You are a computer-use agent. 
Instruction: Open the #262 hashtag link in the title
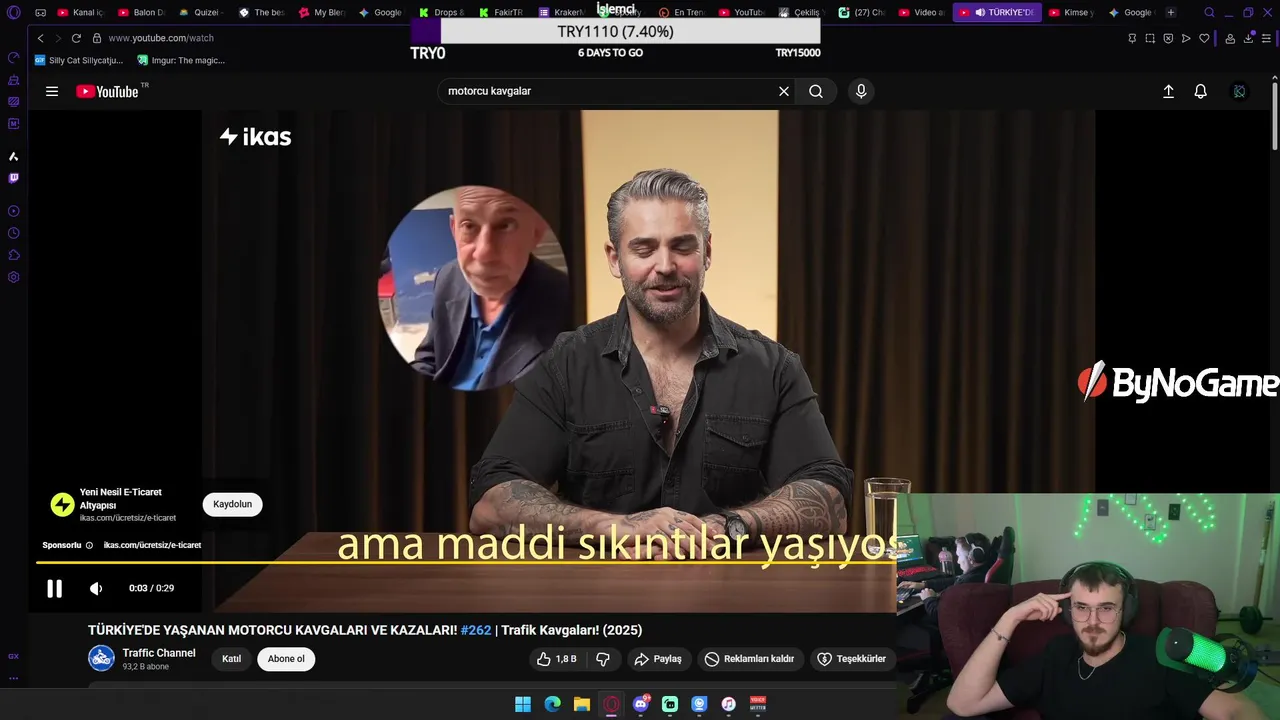coord(476,630)
